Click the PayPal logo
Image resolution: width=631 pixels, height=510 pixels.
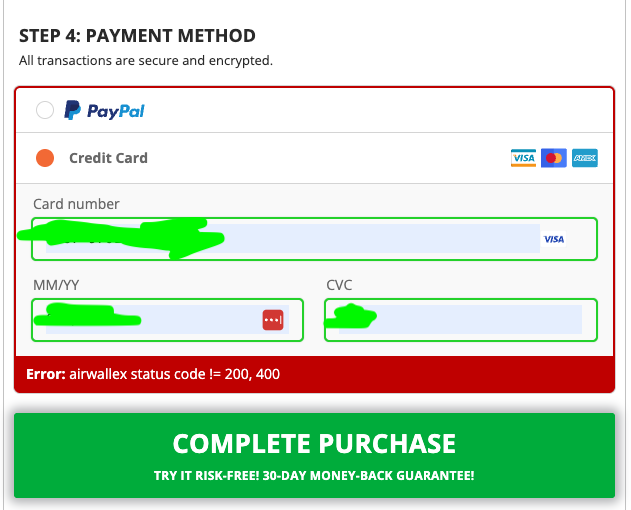tap(105, 110)
